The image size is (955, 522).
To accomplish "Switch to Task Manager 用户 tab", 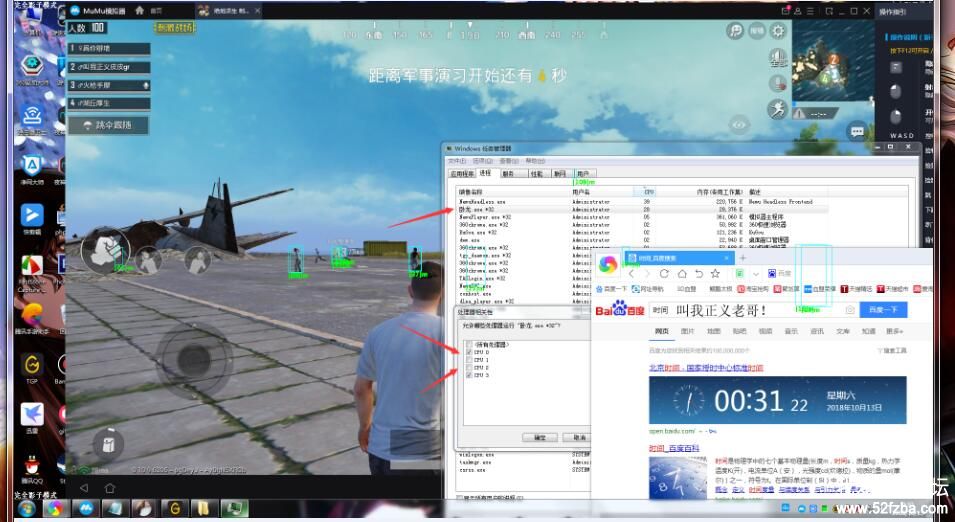I will [583, 174].
